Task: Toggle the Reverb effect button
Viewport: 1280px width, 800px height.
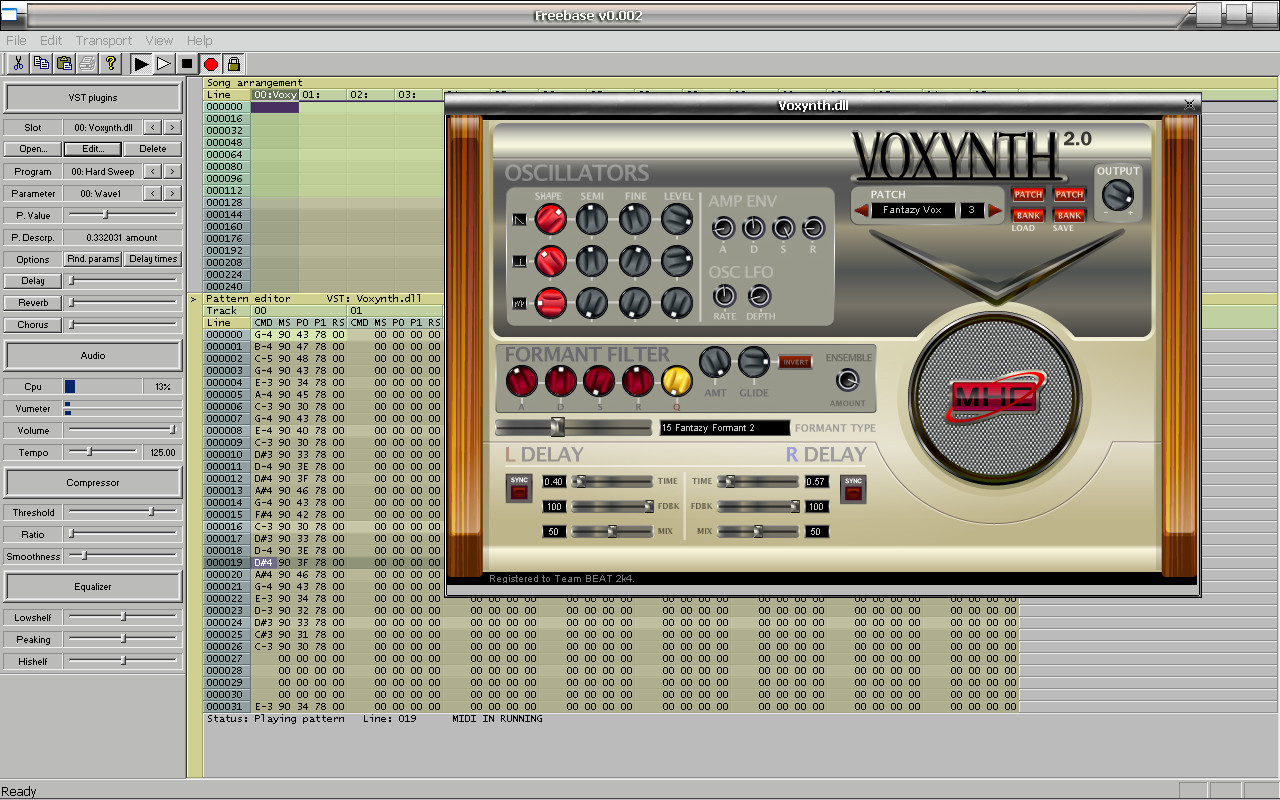Action: click(33, 303)
